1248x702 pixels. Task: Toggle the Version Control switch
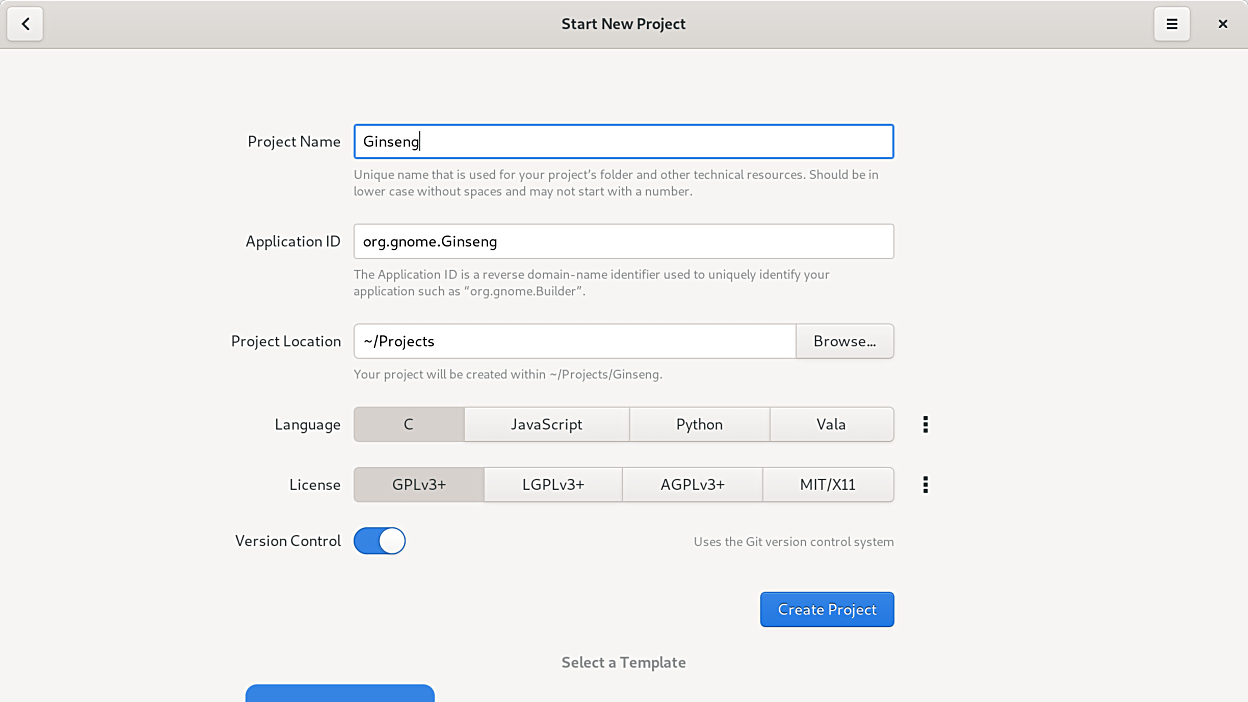pos(380,541)
